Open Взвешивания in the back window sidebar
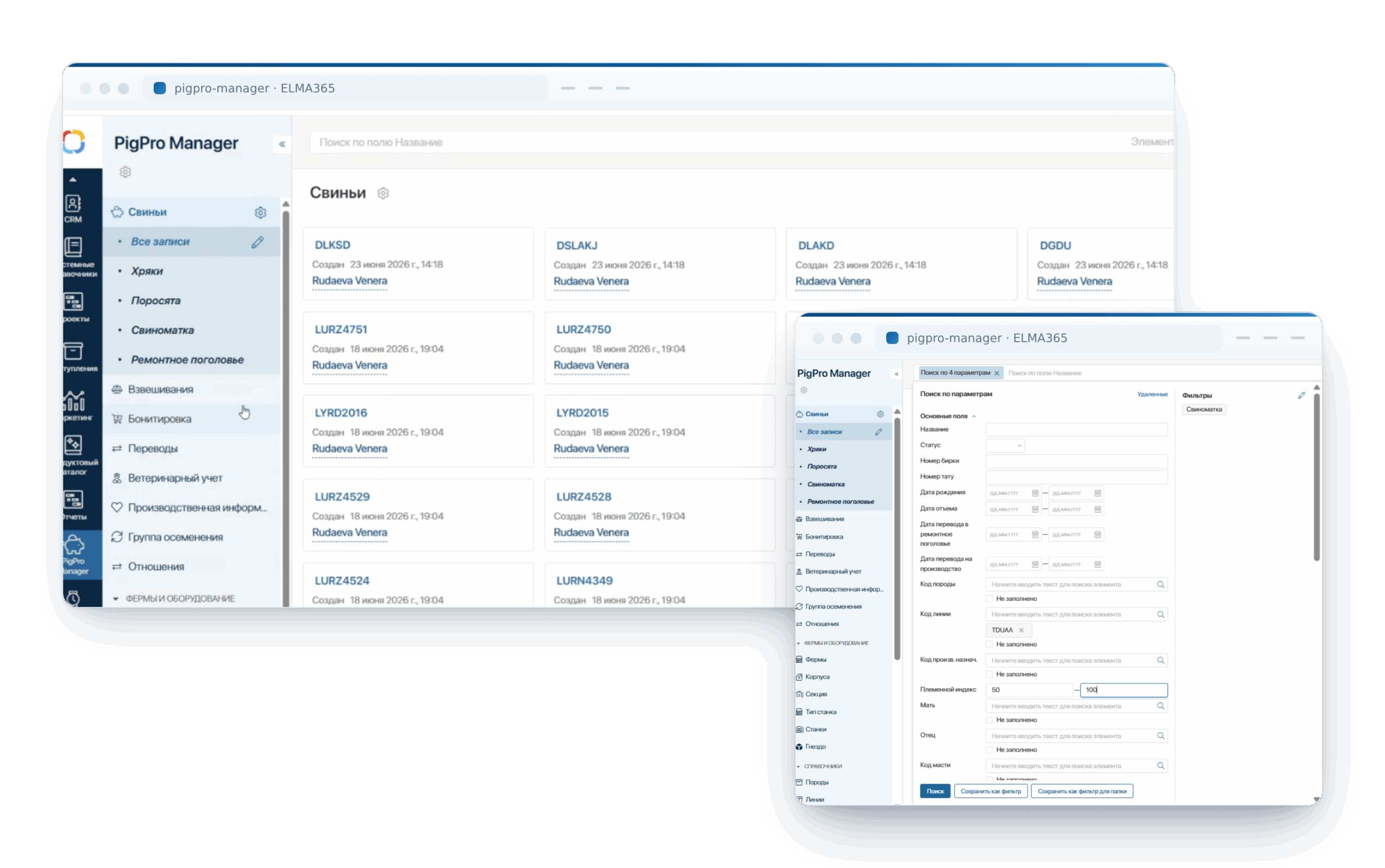 coord(160,389)
